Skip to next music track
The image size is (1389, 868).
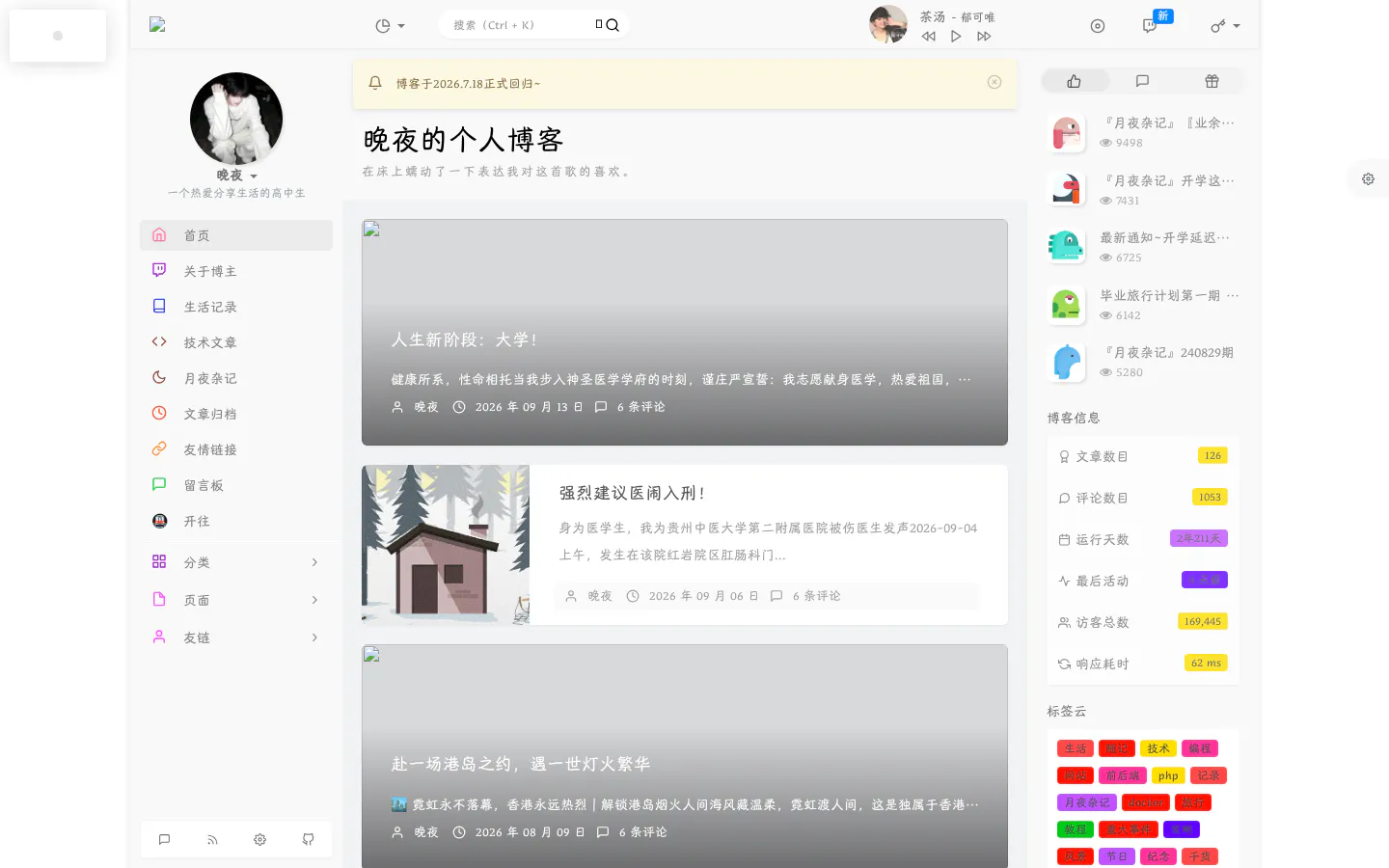(x=984, y=37)
